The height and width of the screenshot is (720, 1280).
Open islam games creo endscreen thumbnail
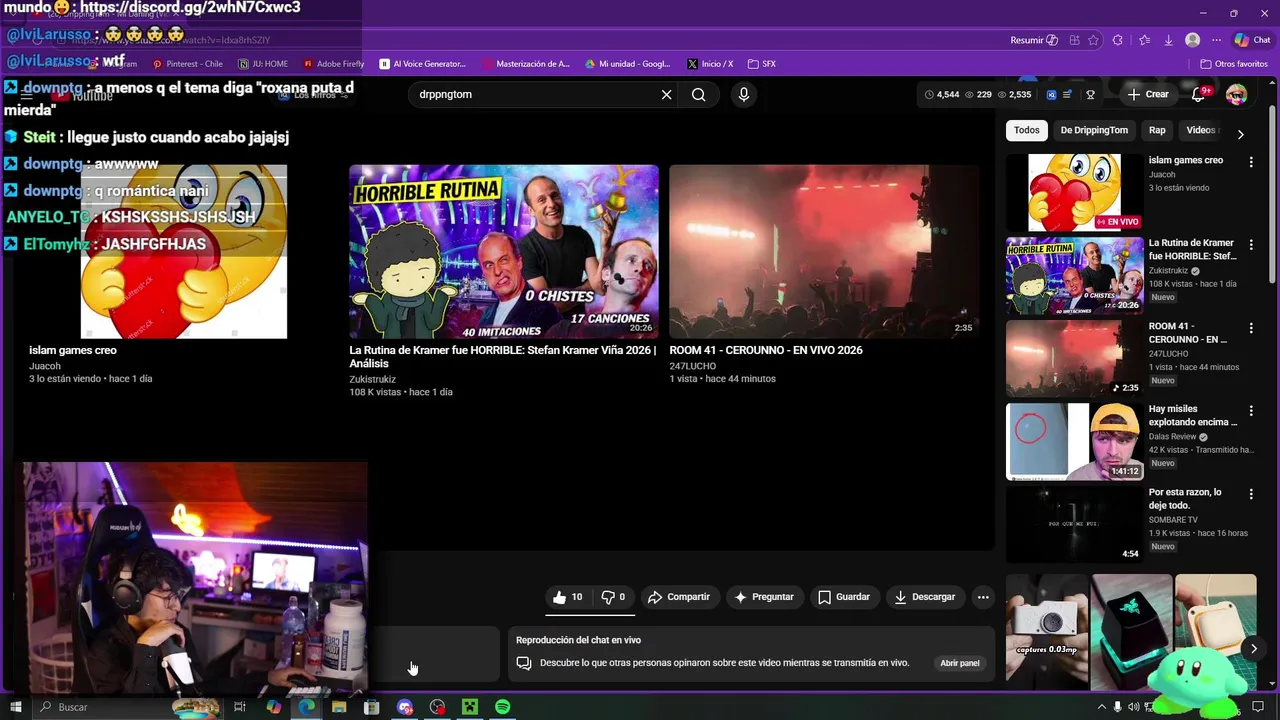184,252
